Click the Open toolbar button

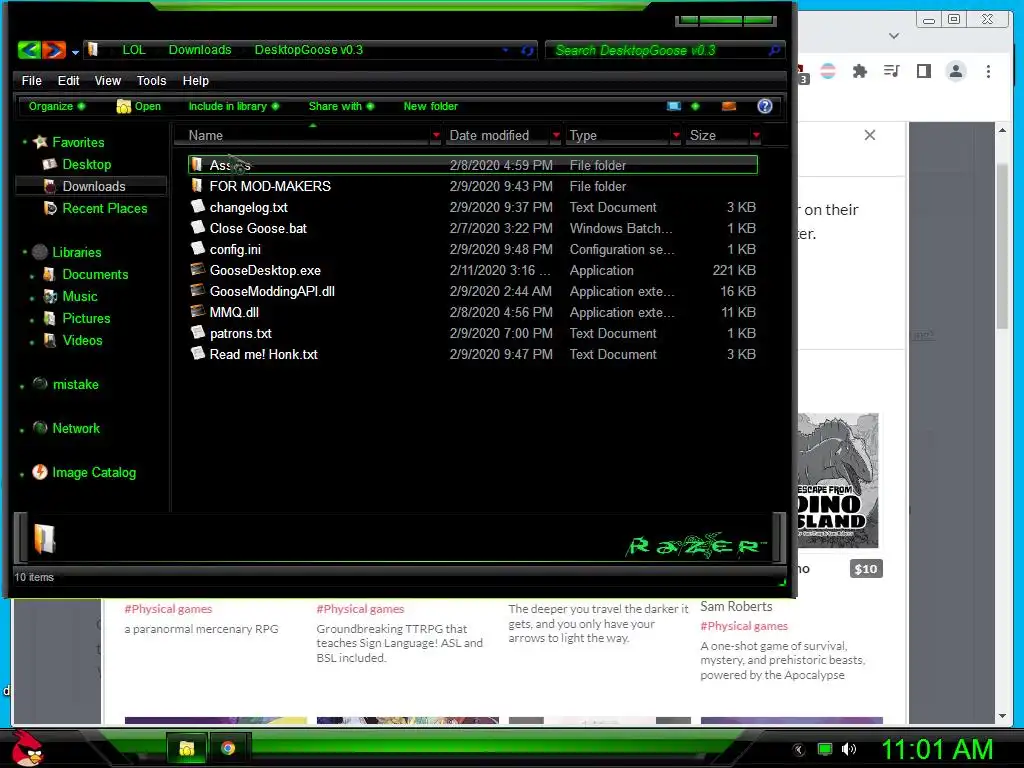point(138,106)
